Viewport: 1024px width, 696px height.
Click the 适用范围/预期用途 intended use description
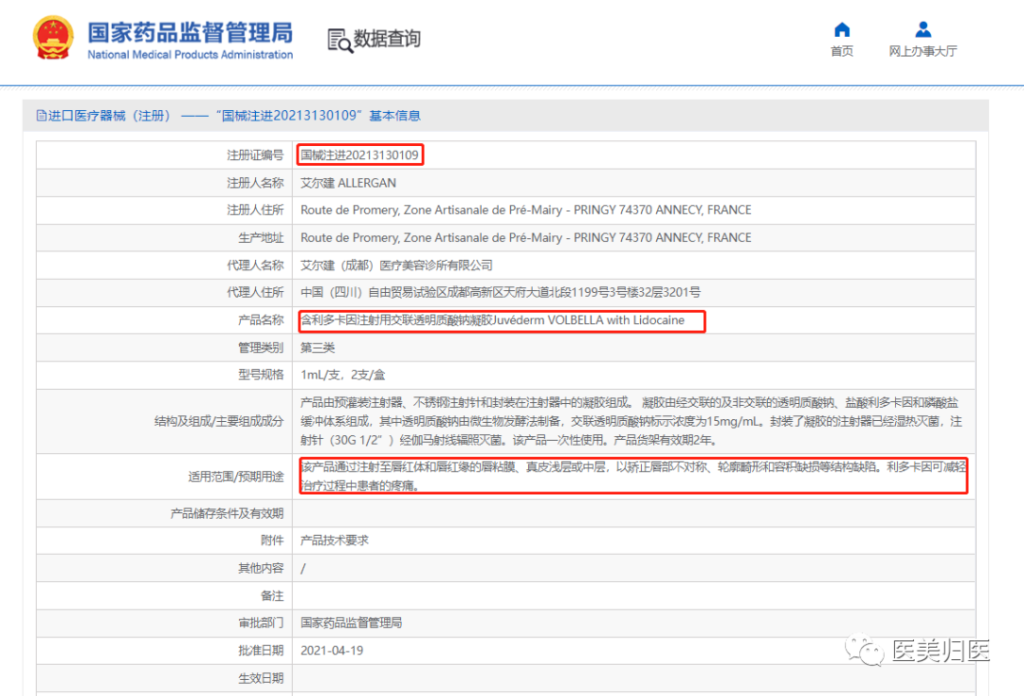pos(633,476)
